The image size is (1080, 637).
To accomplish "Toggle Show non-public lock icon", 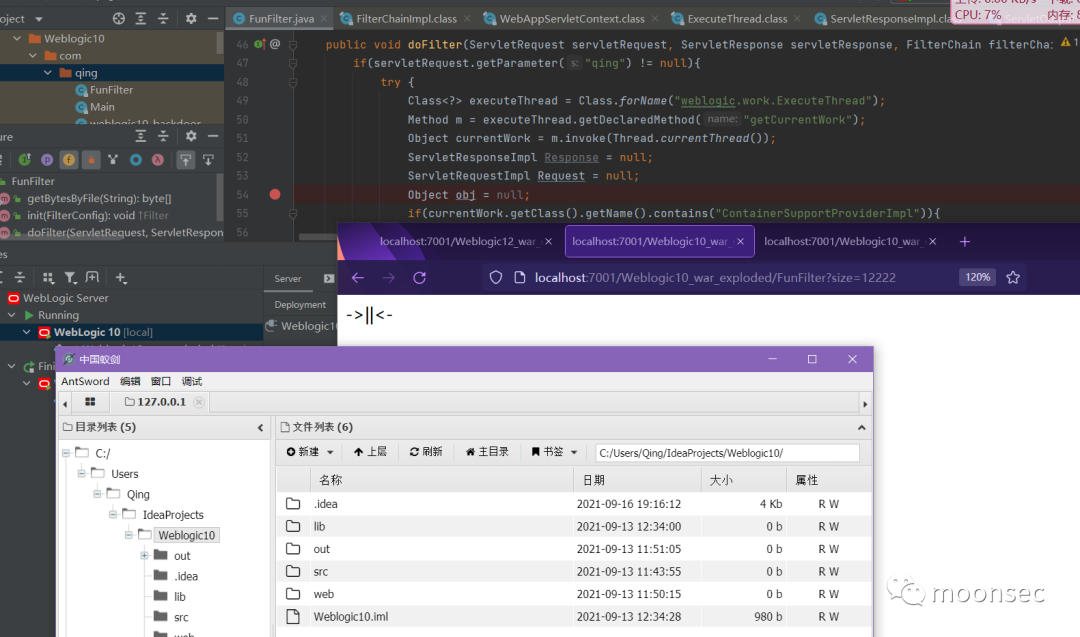I will pyautogui.click(x=91, y=160).
